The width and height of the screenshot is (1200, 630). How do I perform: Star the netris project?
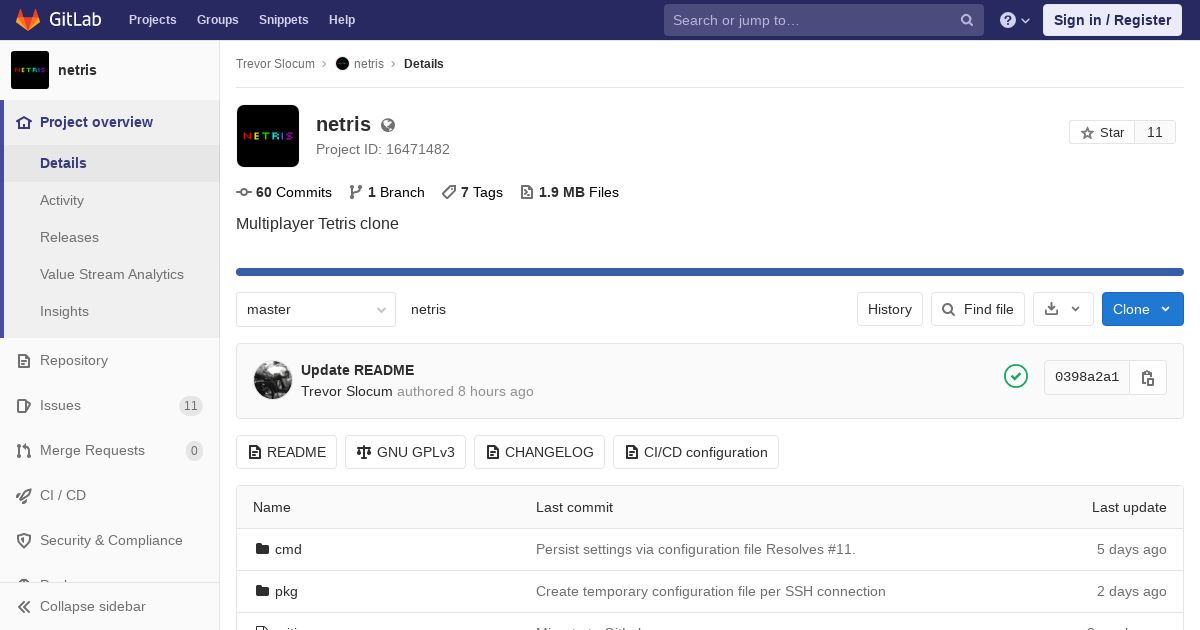click(x=1102, y=132)
